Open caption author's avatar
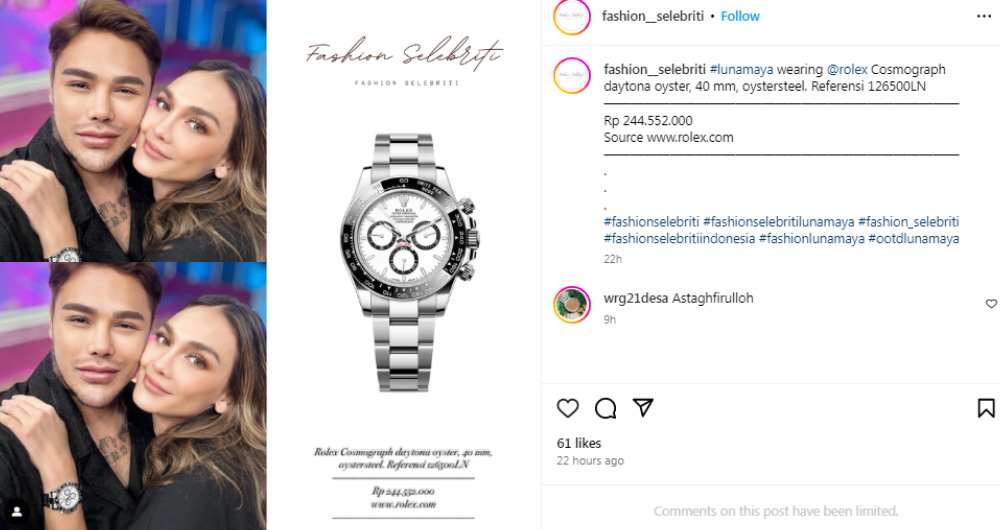 pos(572,75)
